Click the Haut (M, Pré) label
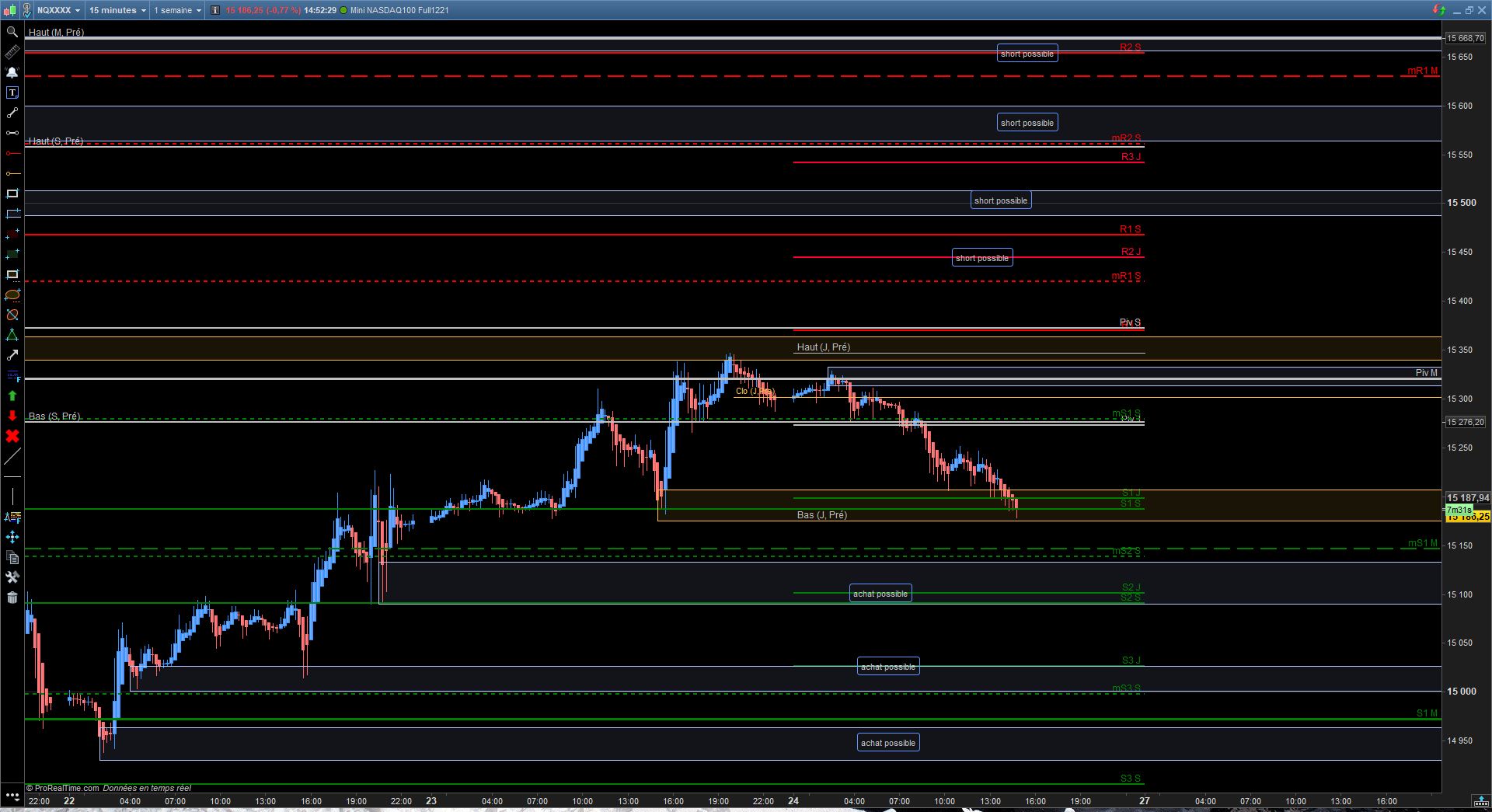This screenshot has height=812, width=1492. click(56, 33)
